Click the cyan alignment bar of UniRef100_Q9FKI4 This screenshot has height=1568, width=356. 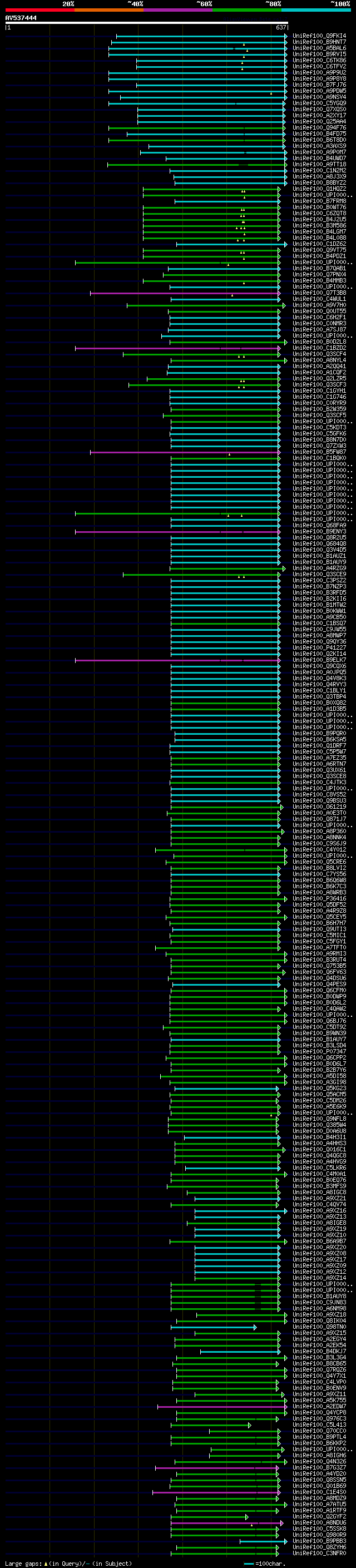[x=201, y=36]
